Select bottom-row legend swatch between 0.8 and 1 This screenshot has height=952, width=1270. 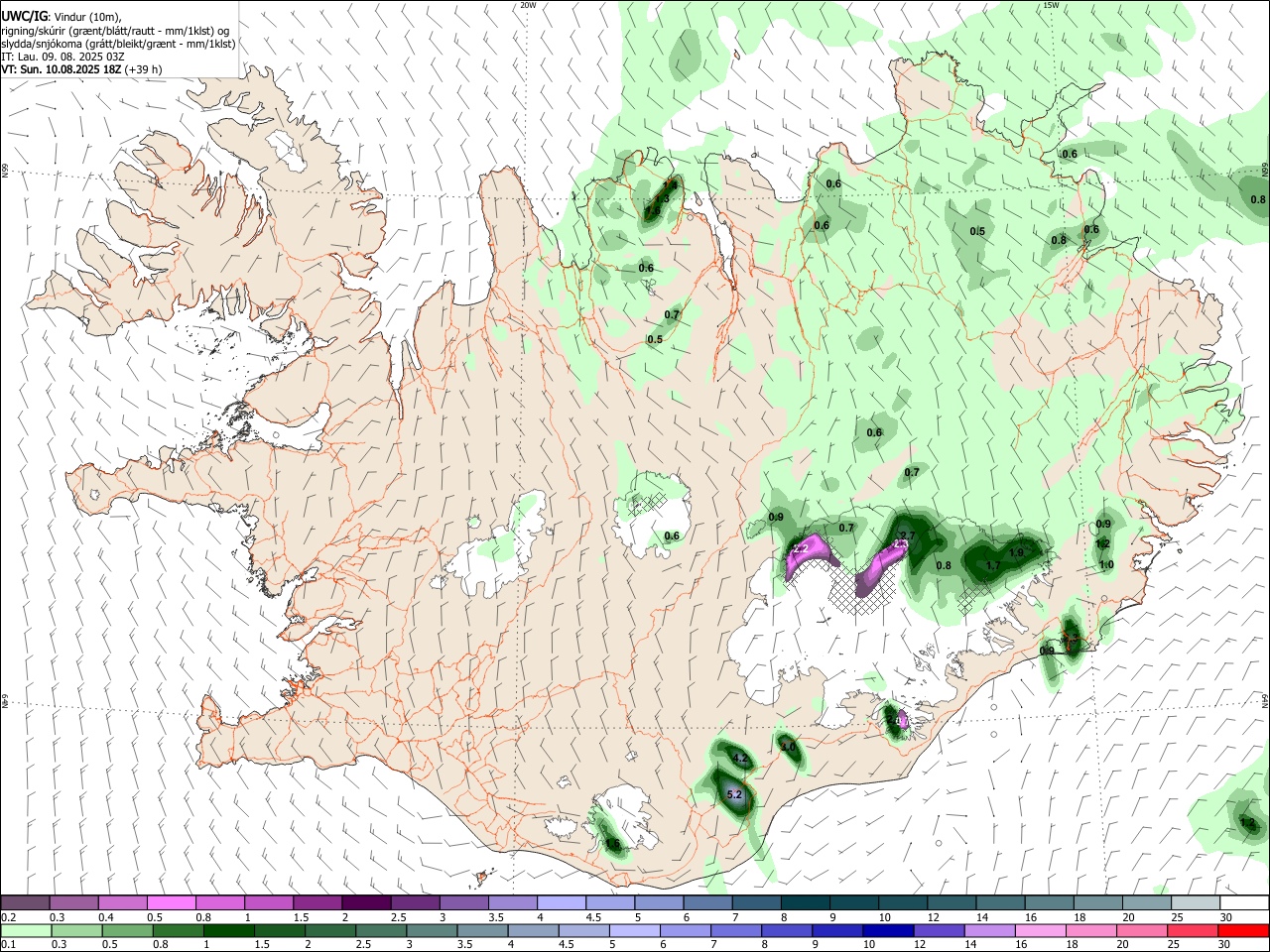pos(178,930)
